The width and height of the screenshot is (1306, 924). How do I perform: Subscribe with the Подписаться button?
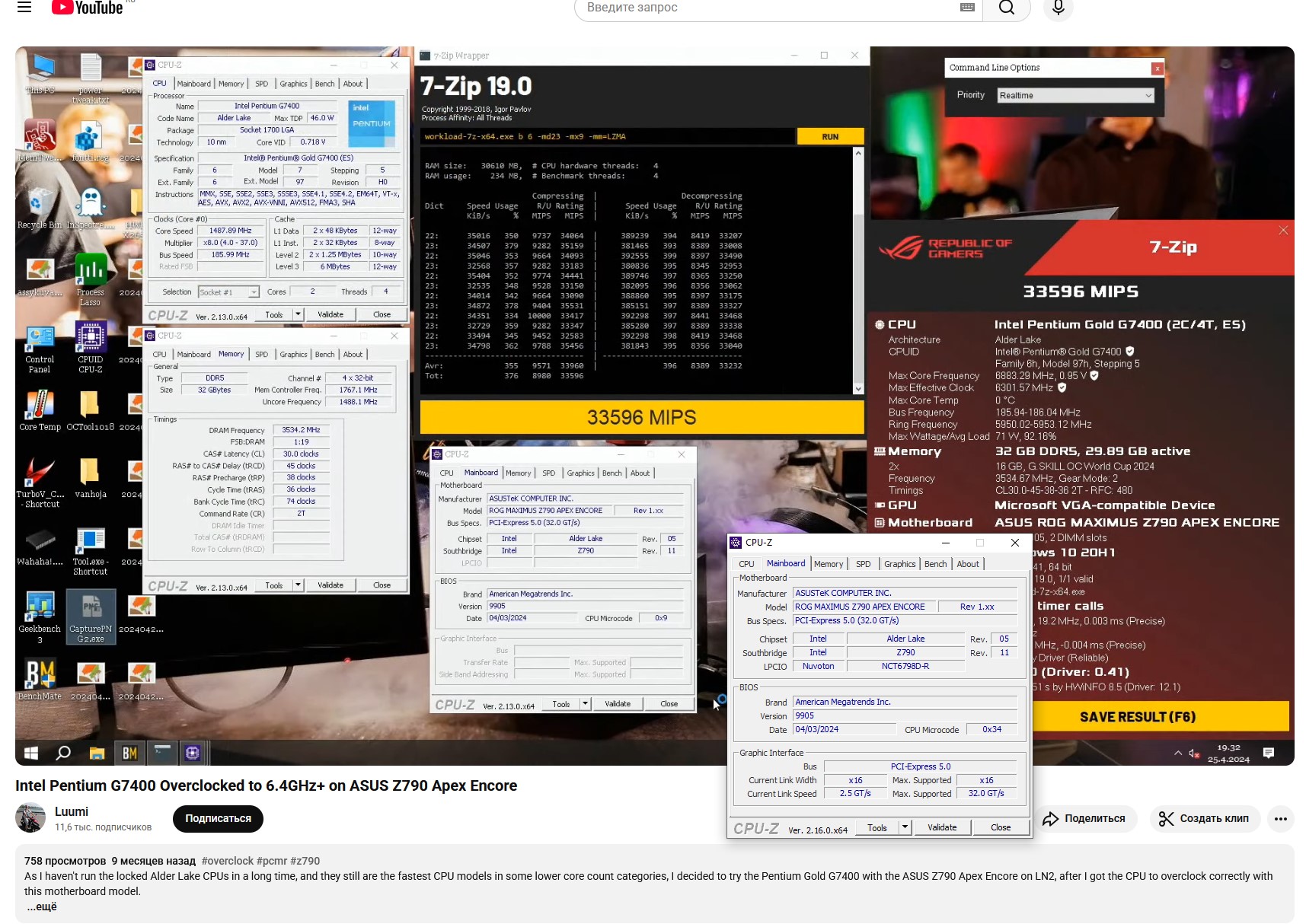[218, 819]
